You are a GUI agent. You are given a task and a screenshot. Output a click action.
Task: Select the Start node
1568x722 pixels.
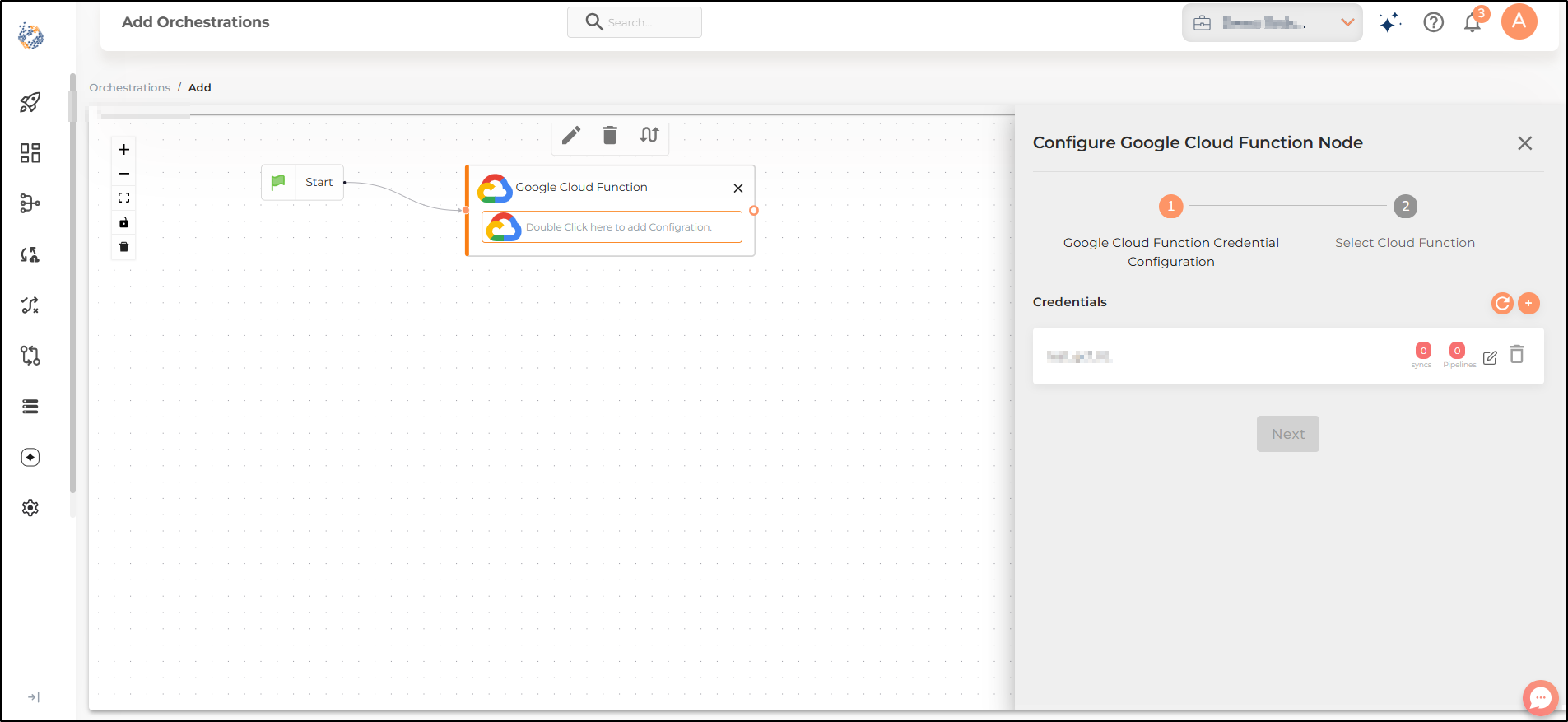coord(302,182)
